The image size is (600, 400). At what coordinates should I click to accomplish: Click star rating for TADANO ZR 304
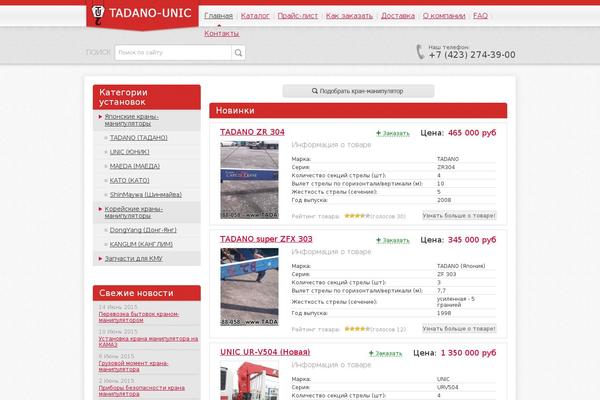(357, 216)
